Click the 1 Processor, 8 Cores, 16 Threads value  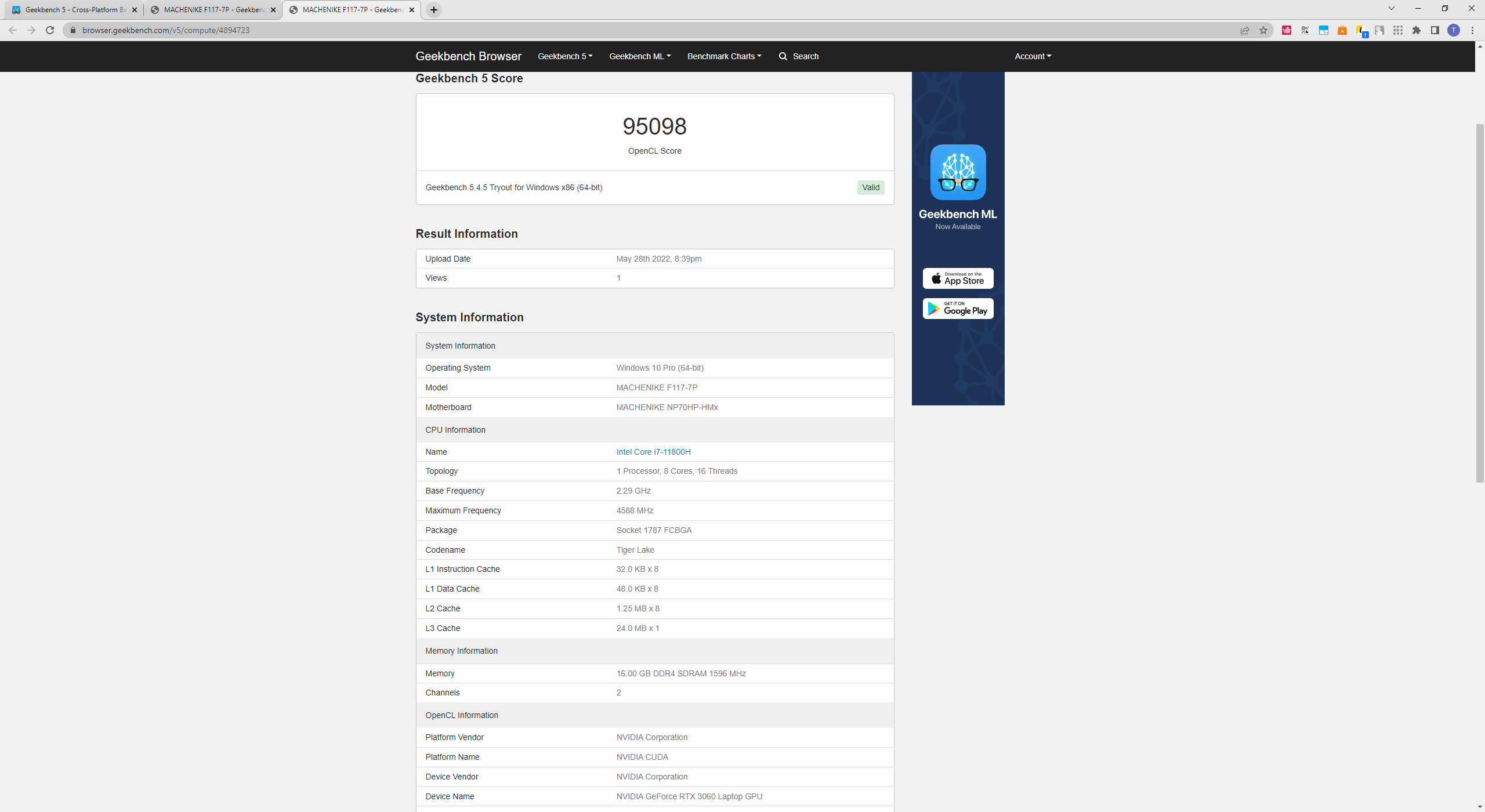677,471
